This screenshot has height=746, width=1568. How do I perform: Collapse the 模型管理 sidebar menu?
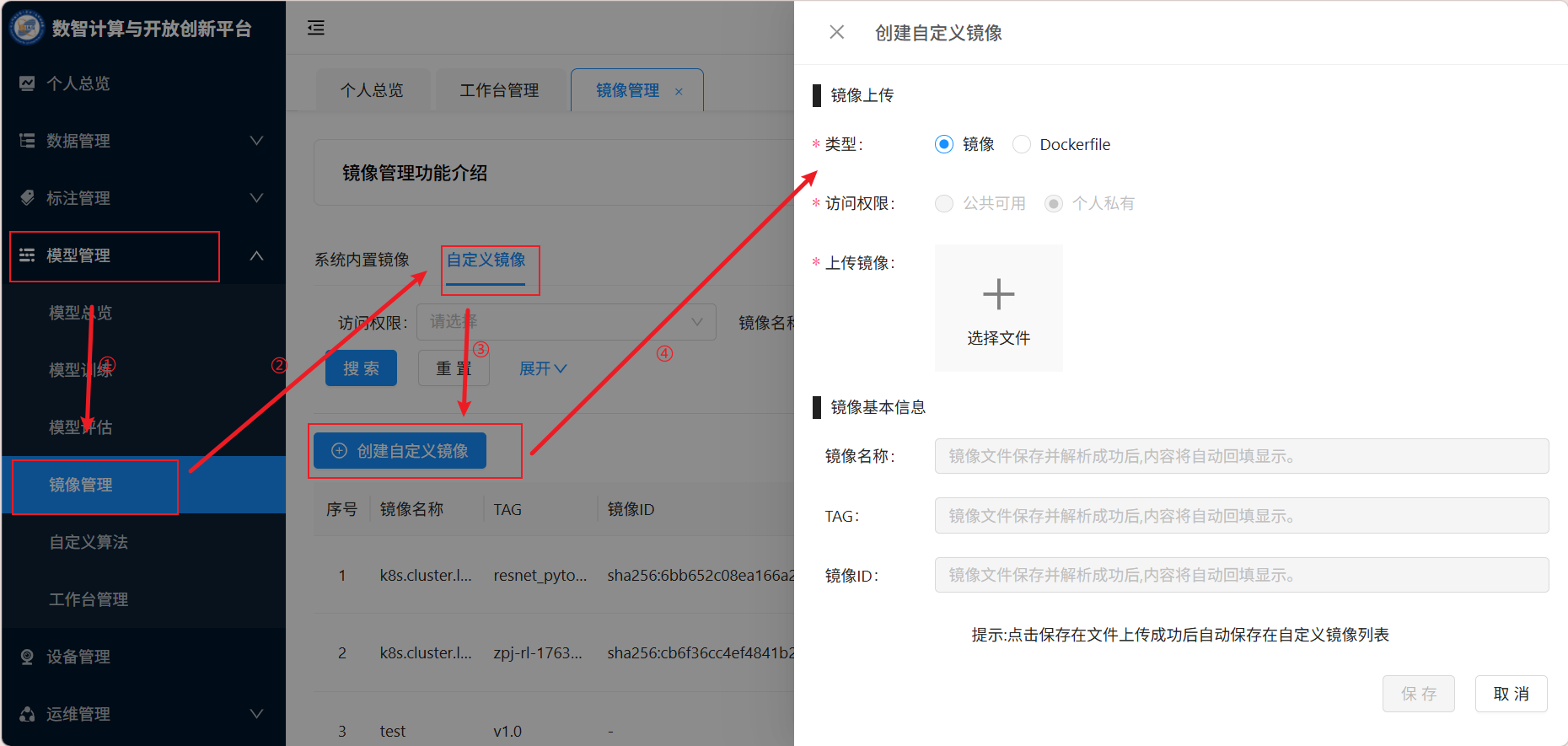(x=256, y=255)
